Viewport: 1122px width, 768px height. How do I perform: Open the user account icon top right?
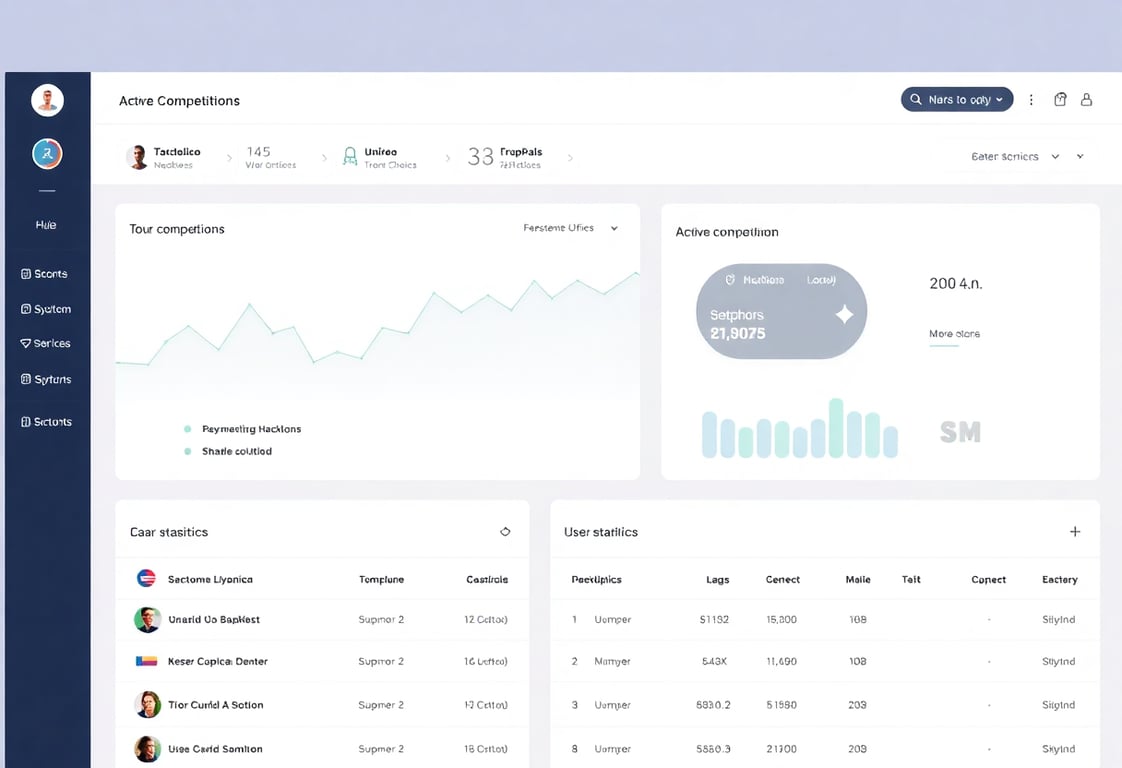1087,99
